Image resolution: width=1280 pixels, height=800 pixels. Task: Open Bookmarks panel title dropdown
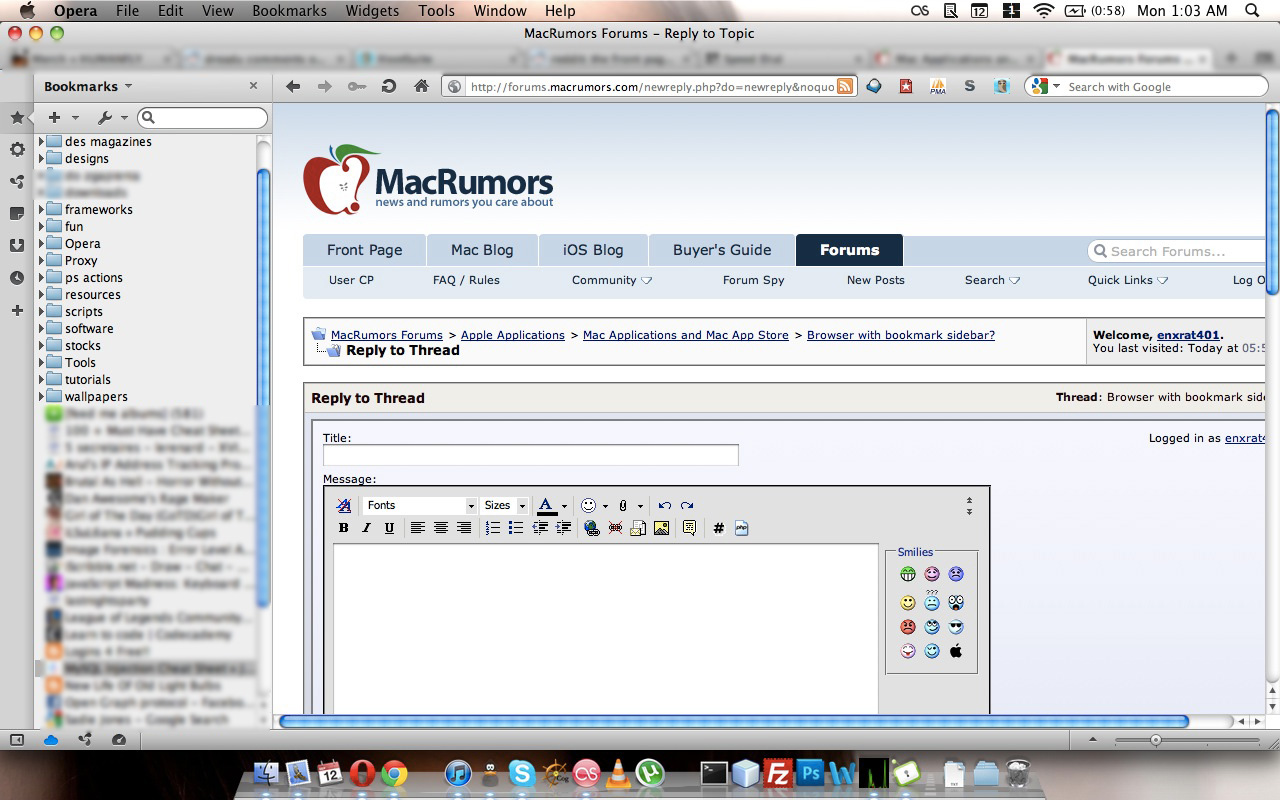(x=88, y=86)
